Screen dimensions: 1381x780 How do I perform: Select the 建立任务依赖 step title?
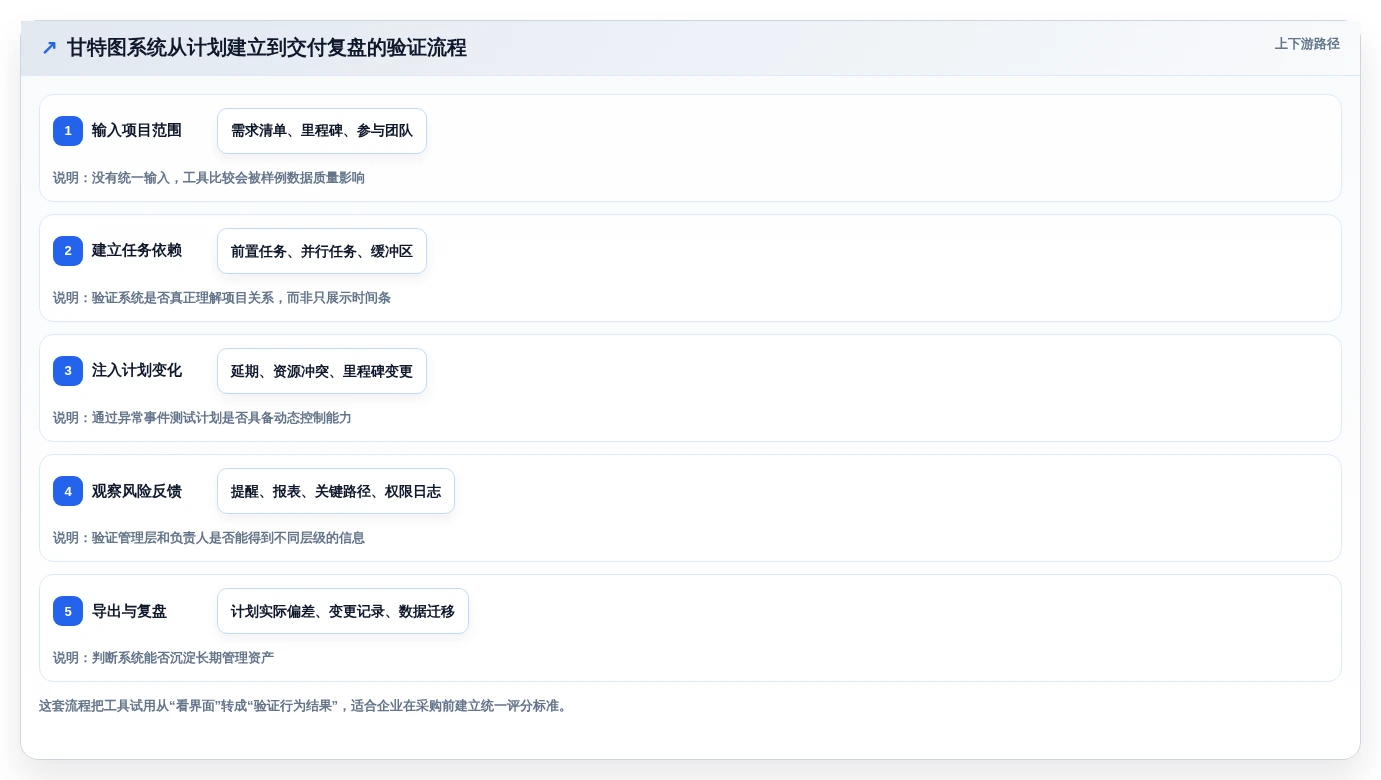pyautogui.click(x=137, y=251)
